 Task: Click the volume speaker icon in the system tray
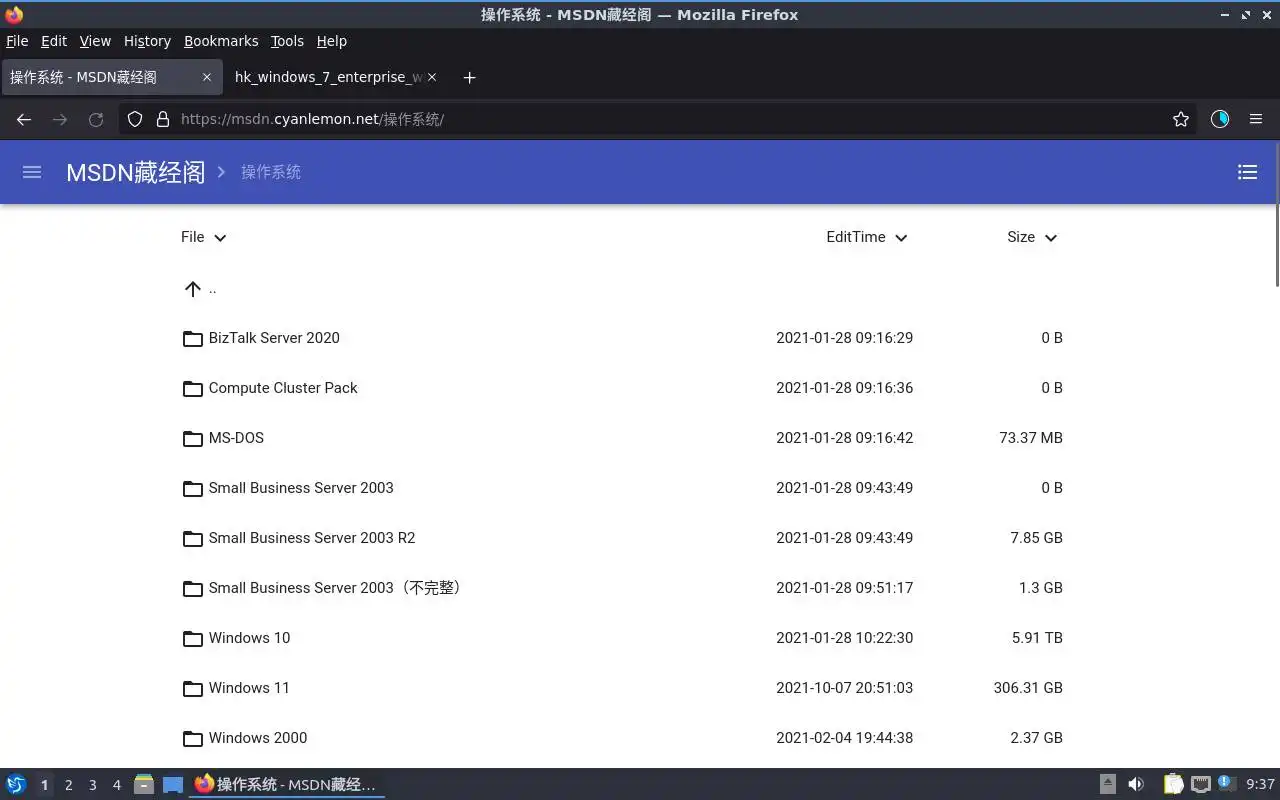[x=1136, y=785]
